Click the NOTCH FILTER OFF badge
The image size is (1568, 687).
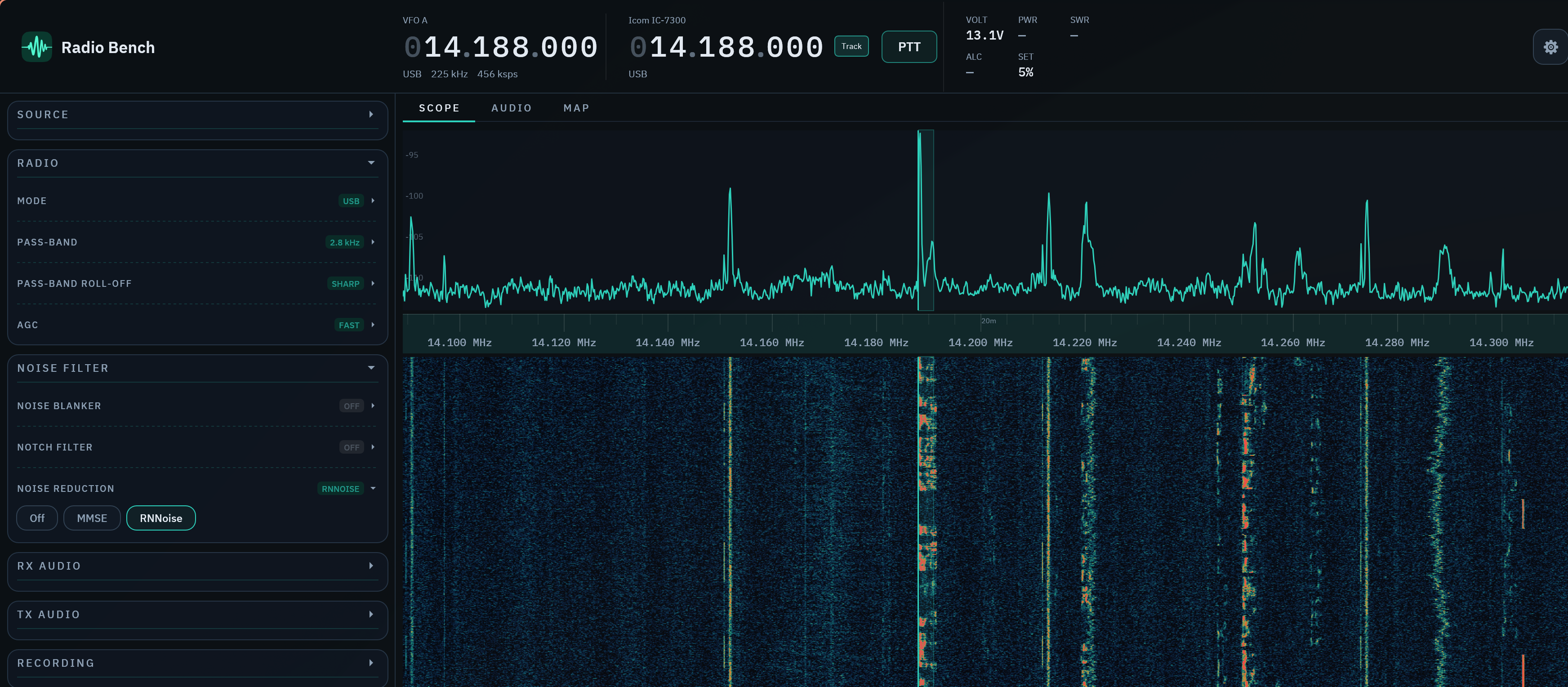pos(351,448)
